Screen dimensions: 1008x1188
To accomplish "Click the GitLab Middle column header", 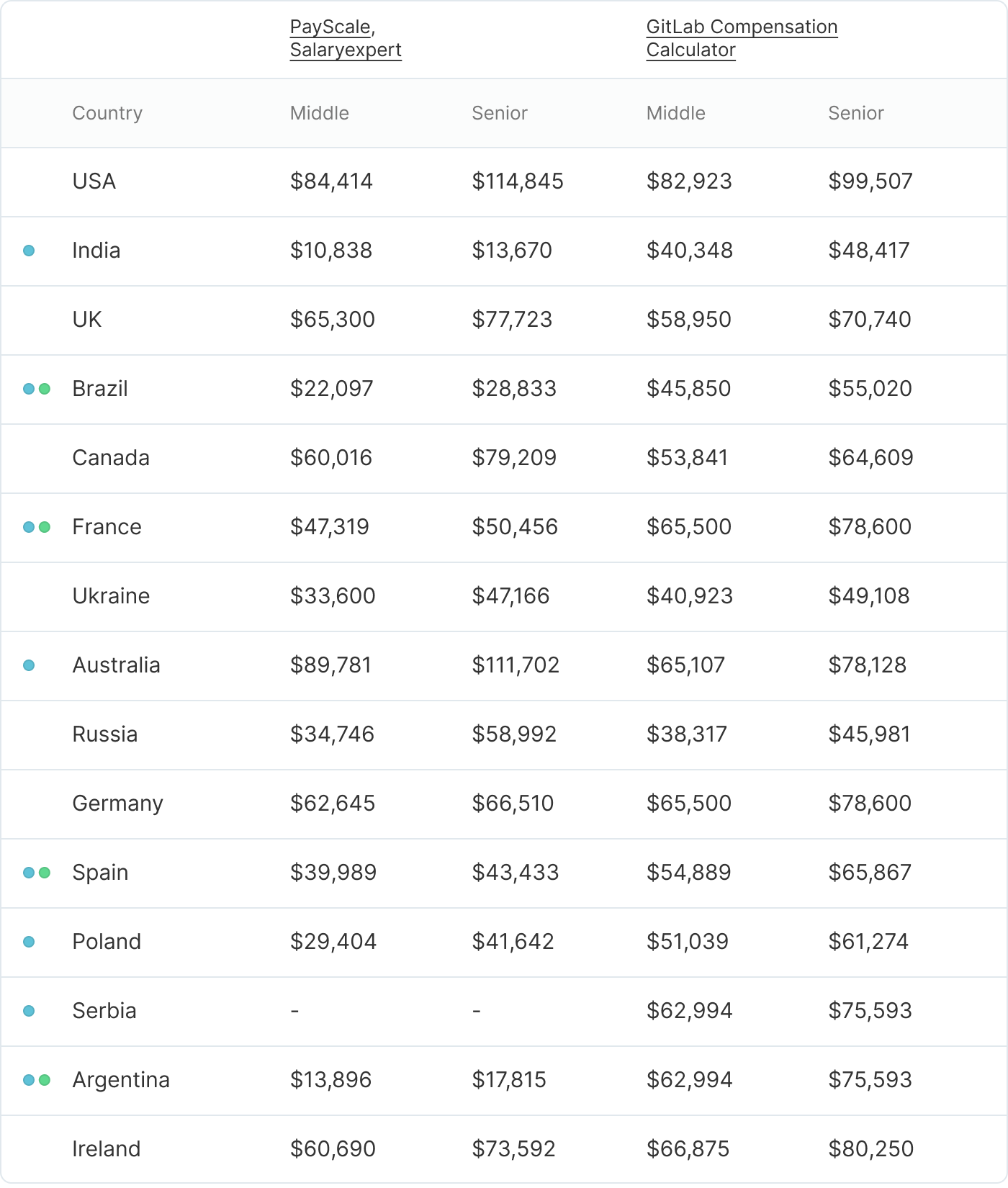I will pyautogui.click(x=675, y=113).
